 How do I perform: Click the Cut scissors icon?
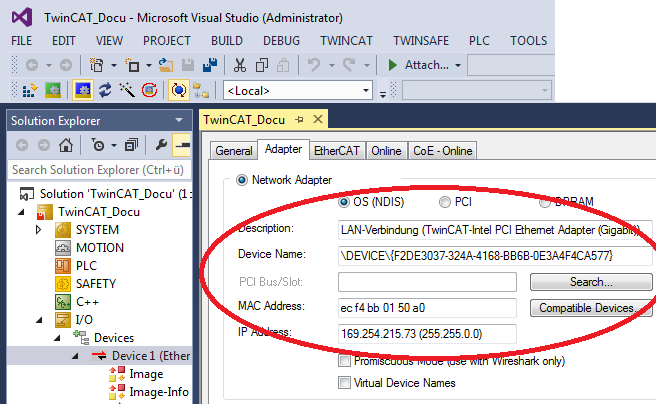pos(240,65)
